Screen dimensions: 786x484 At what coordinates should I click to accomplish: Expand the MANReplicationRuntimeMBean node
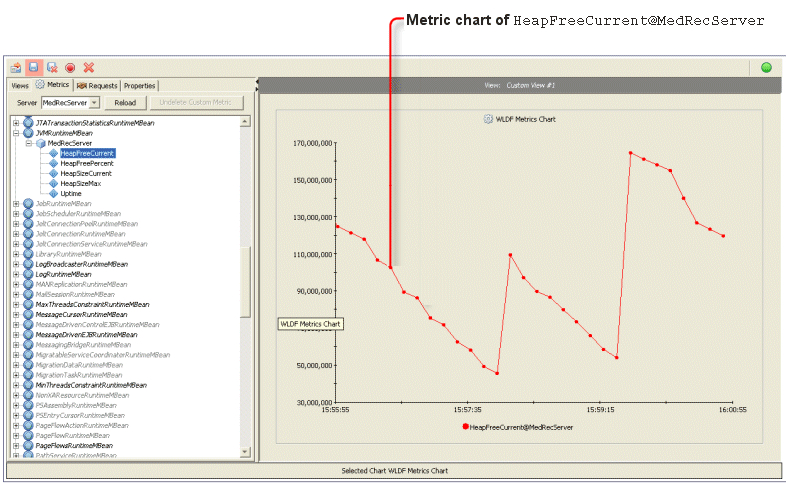(x=16, y=284)
